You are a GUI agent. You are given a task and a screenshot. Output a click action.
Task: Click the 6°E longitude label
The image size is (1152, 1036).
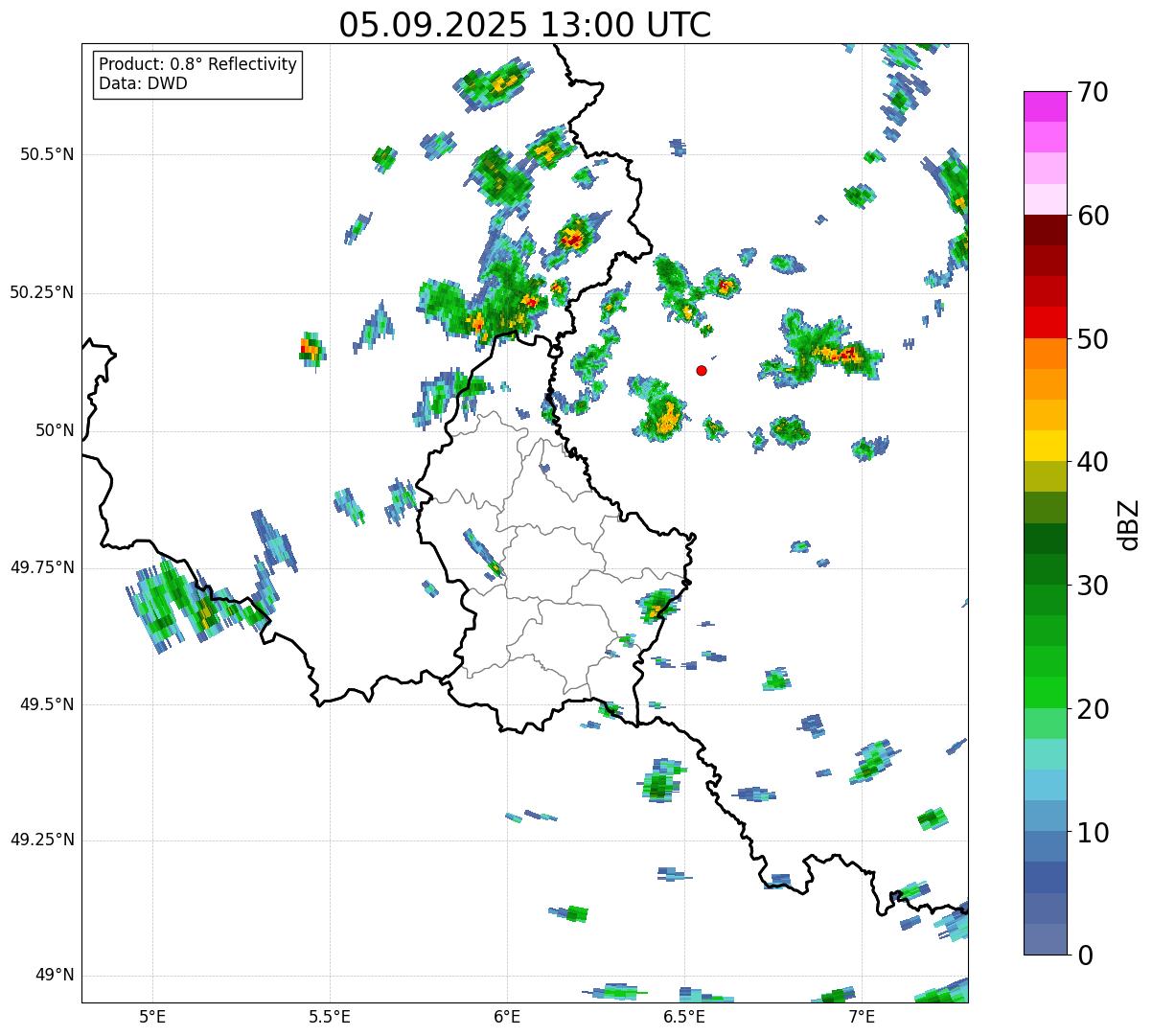tap(507, 1016)
